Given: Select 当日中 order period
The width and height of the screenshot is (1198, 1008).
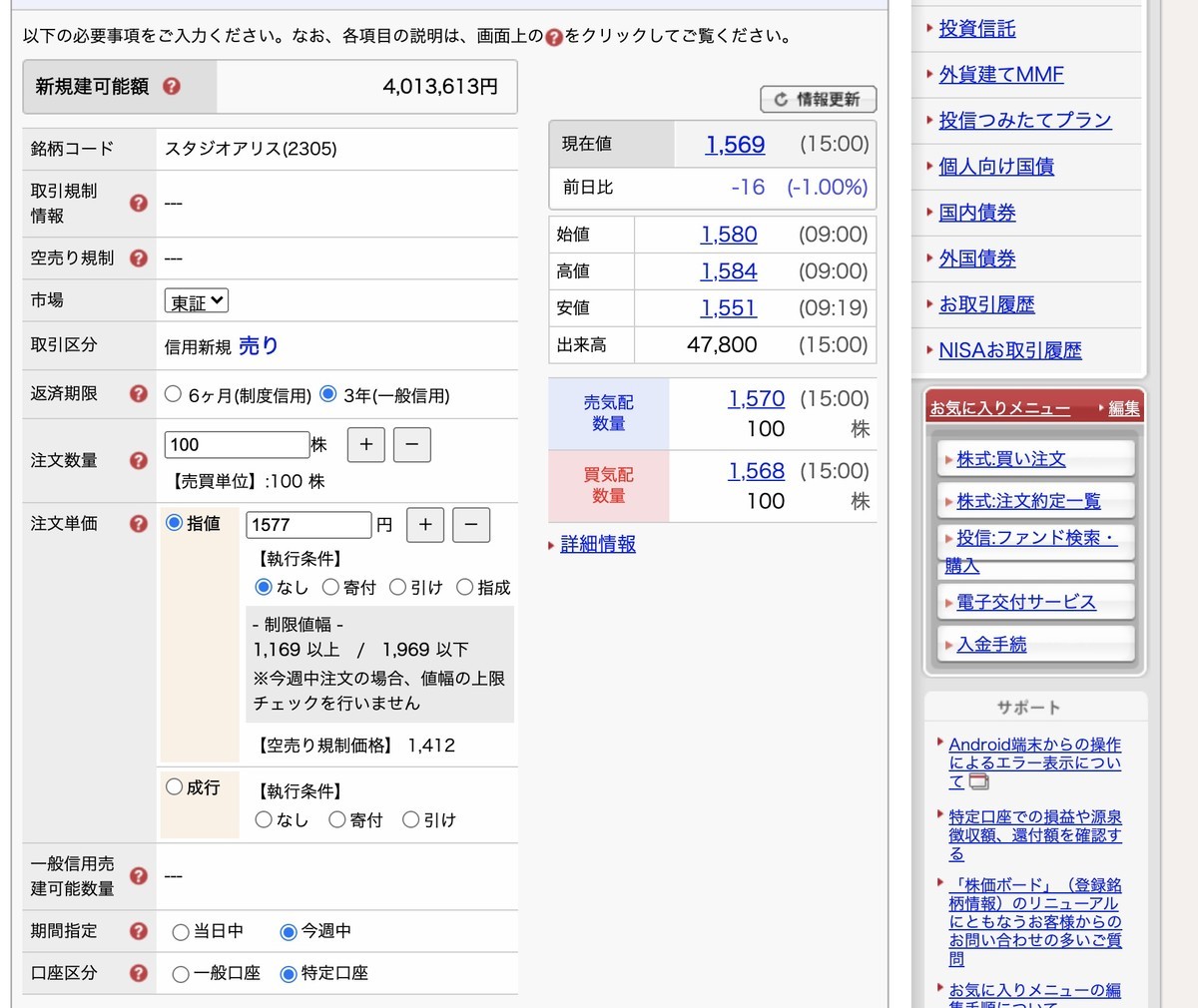Looking at the screenshot, I should tap(181, 932).
